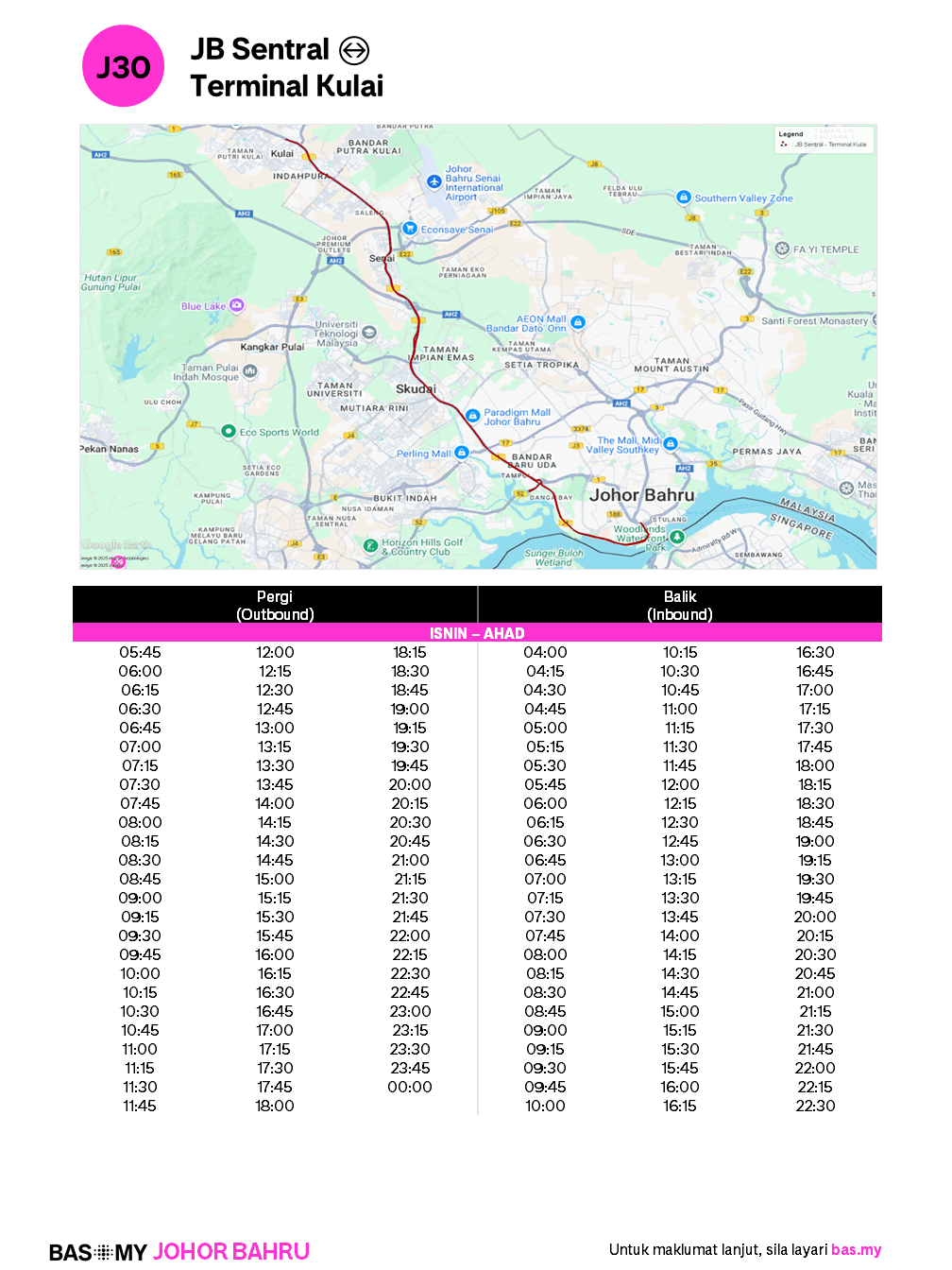Select the AEON Mall Bandar Dato Onn marker
This screenshot has height=1270, width=952.
(x=578, y=322)
